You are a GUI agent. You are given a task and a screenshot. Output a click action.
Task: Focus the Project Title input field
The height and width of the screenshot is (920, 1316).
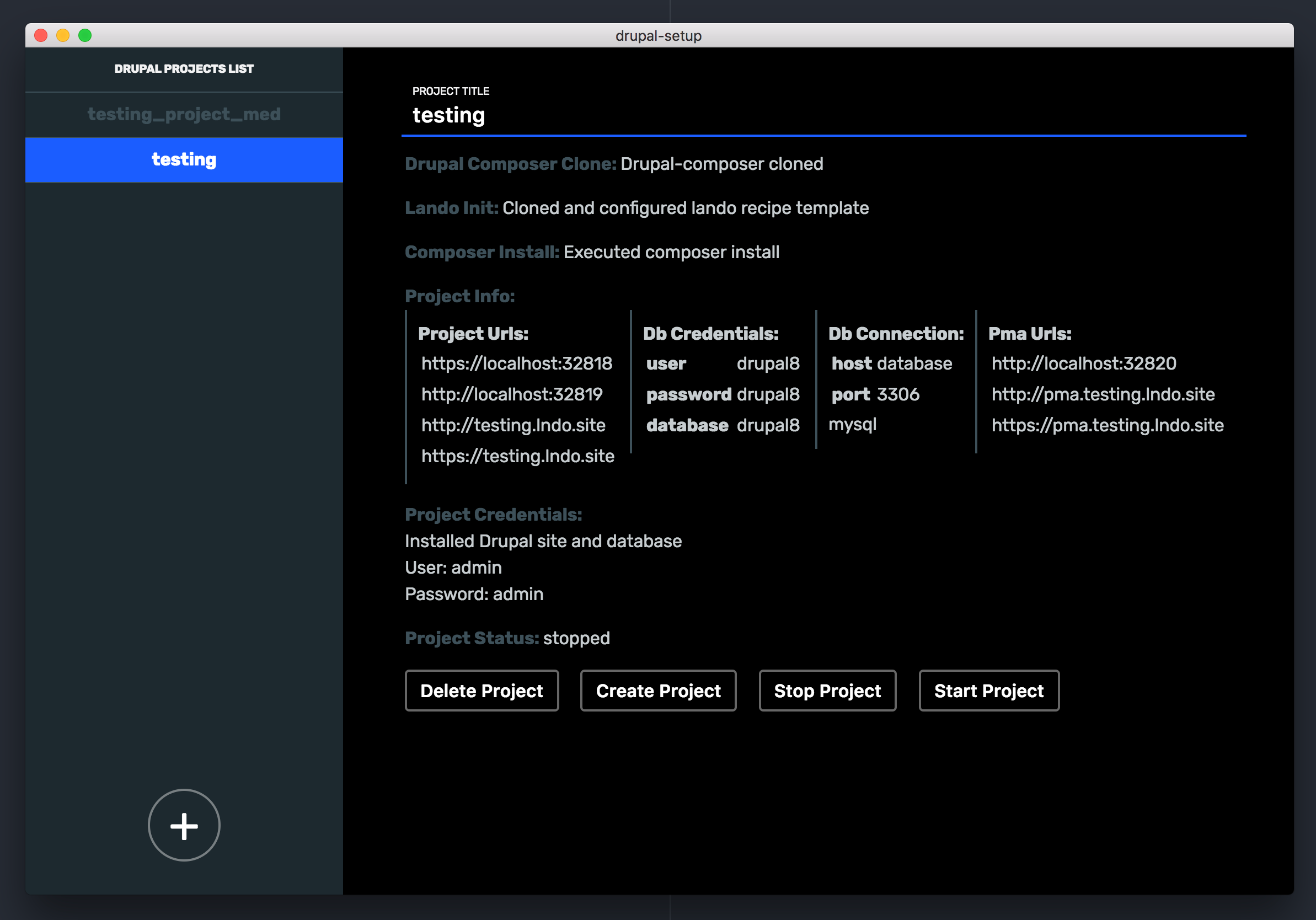(823, 115)
